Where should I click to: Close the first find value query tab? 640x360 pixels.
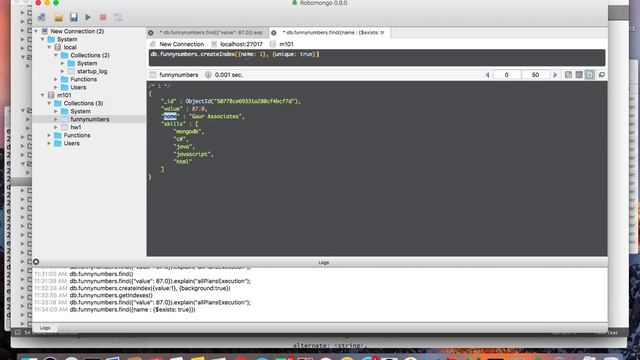point(151,33)
